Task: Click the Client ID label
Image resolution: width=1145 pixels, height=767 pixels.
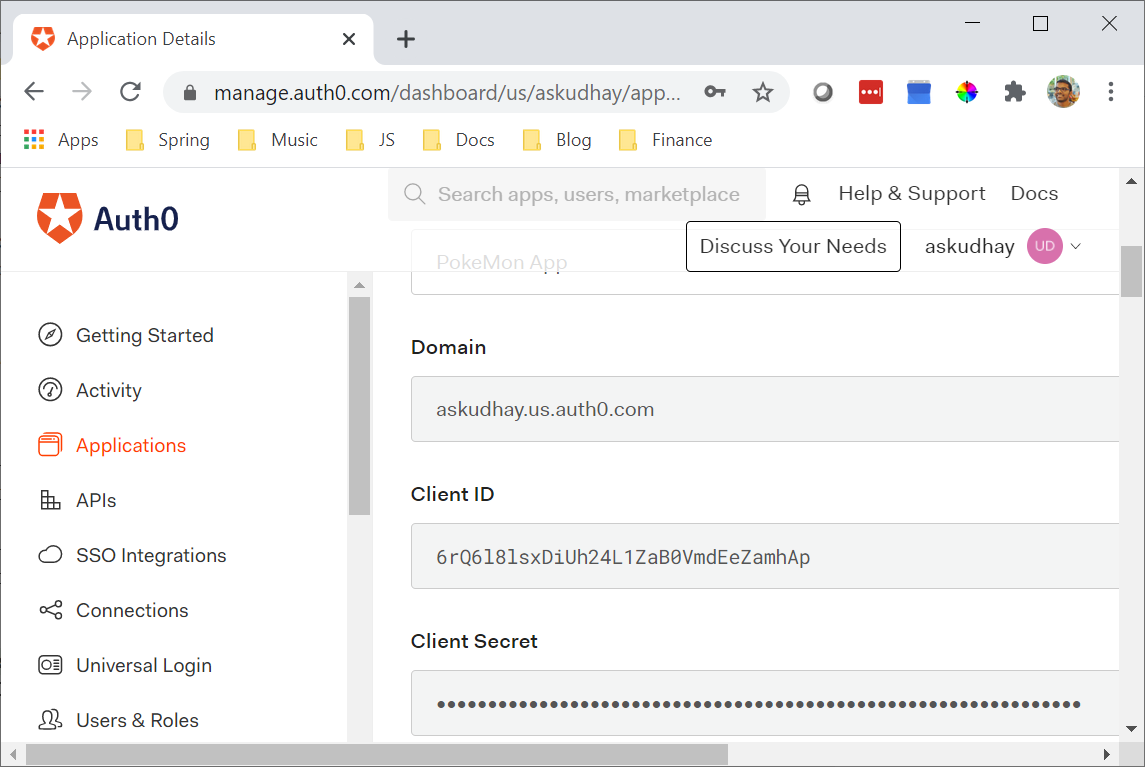Action: (x=452, y=495)
